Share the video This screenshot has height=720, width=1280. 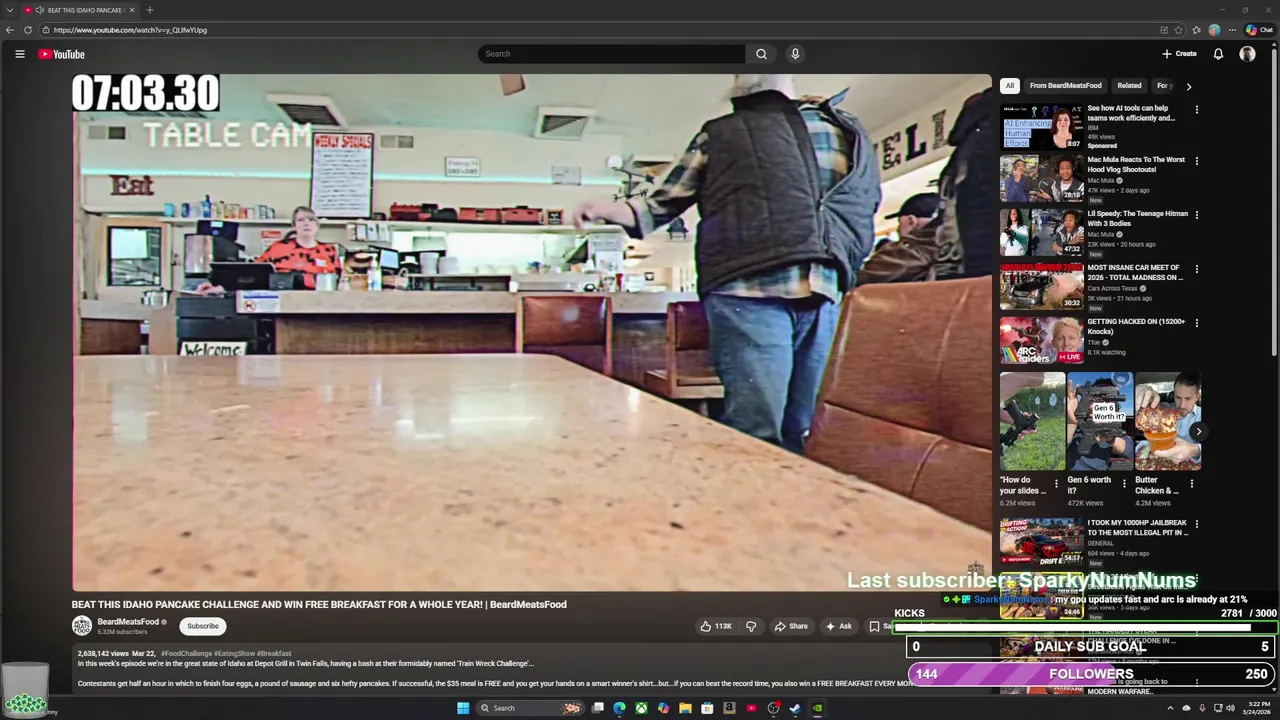pyautogui.click(x=790, y=626)
